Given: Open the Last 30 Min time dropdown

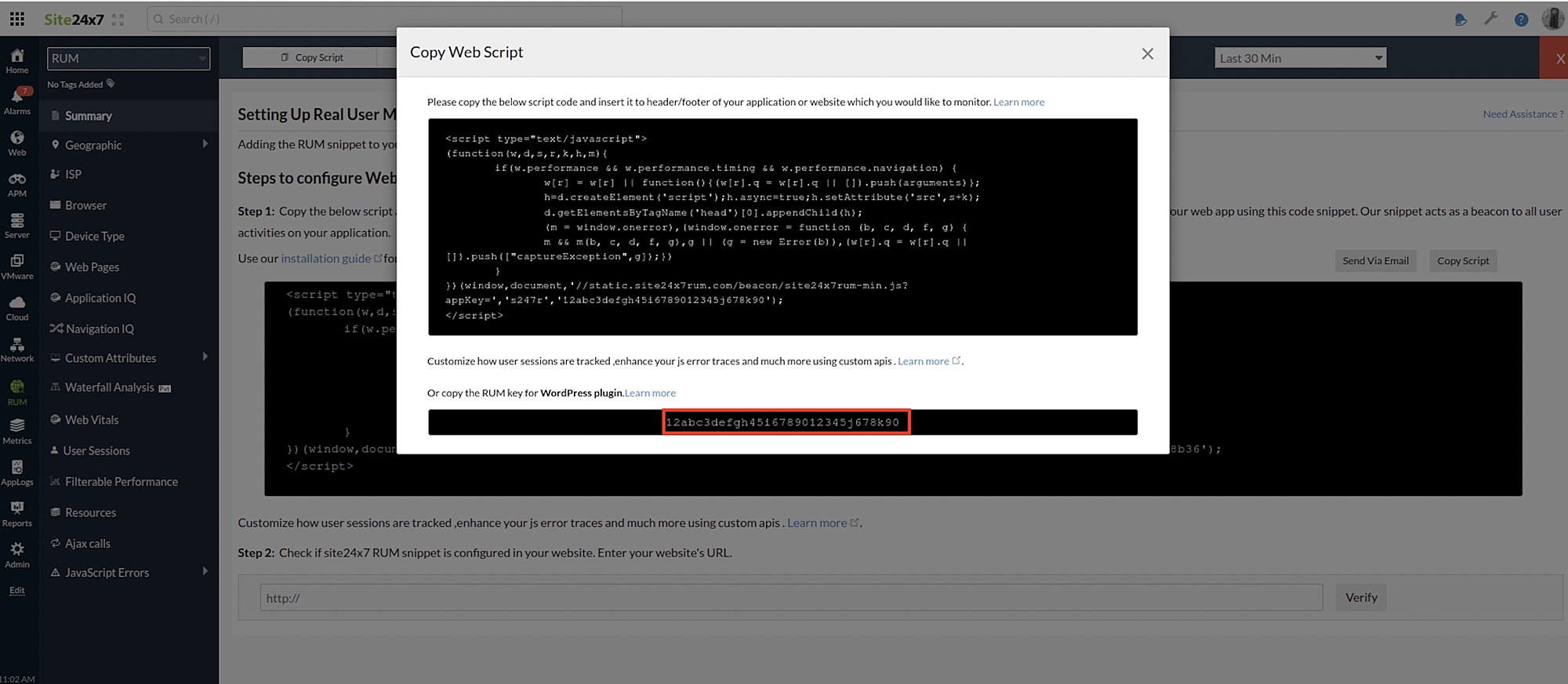Looking at the screenshot, I should tap(1300, 58).
